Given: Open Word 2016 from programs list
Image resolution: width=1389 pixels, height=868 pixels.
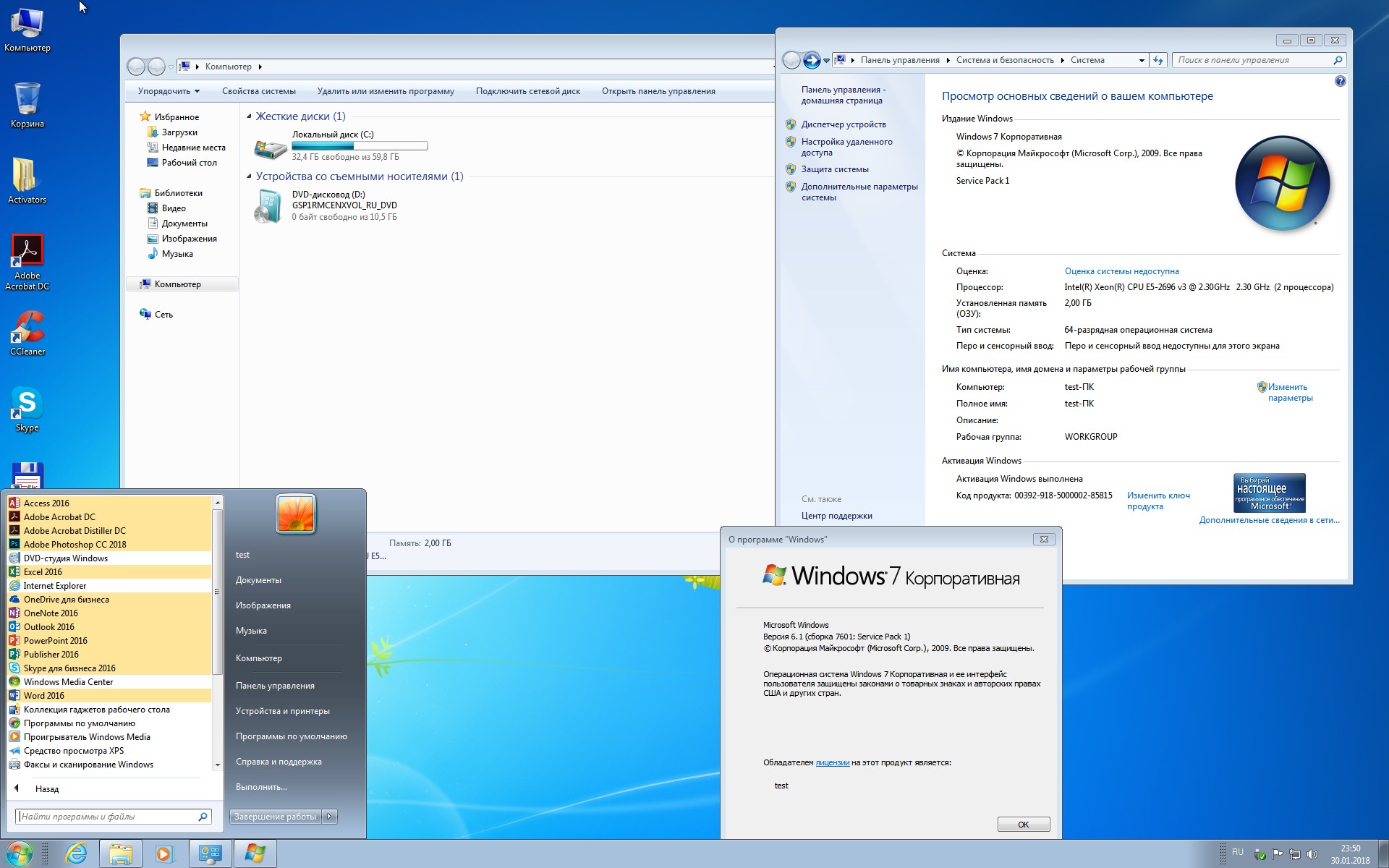Looking at the screenshot, I should click(43, 695).
